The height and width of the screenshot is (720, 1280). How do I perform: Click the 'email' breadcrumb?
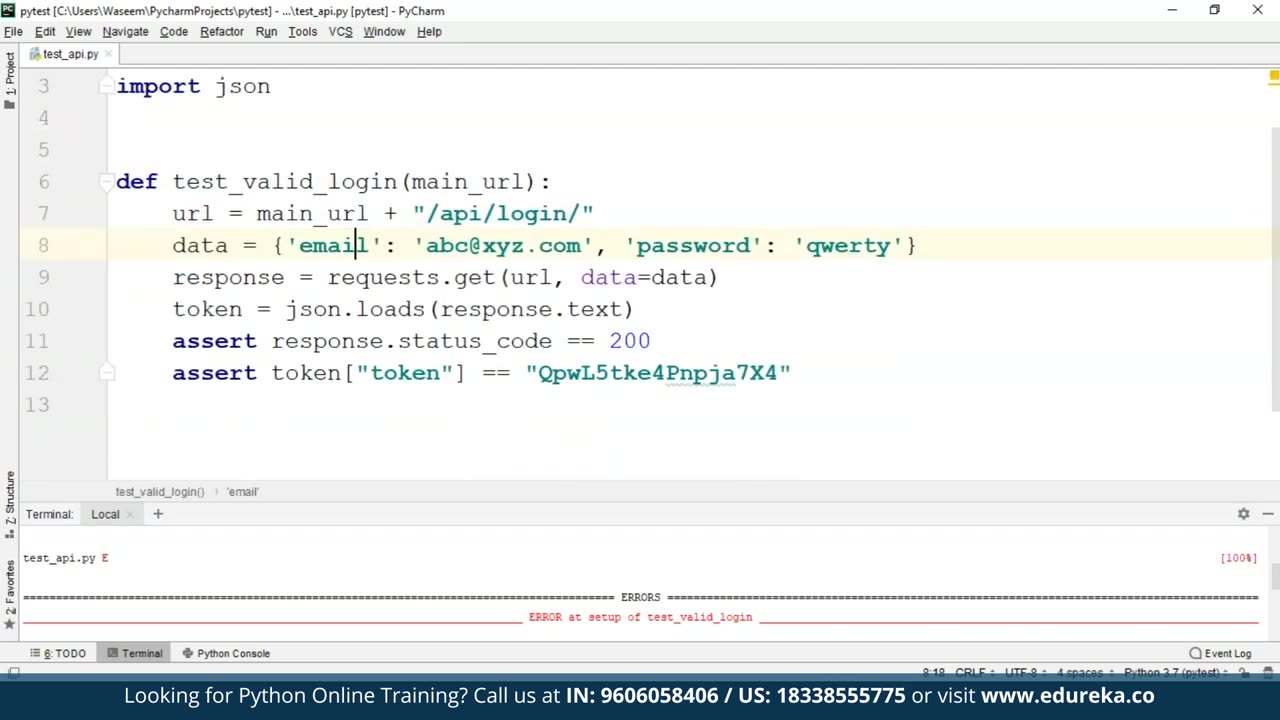point(242,492)
